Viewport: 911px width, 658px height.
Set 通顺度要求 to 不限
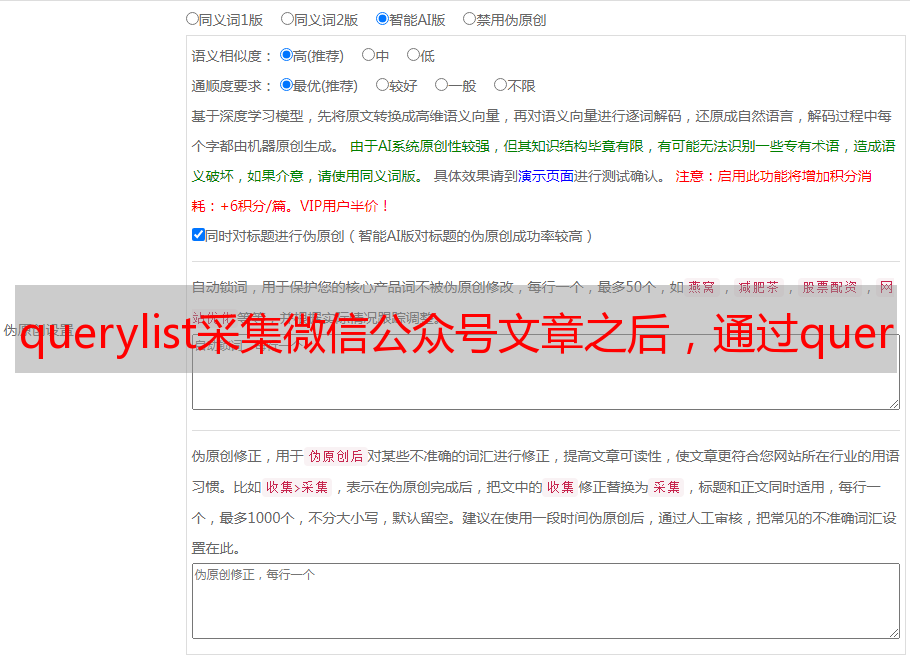click(500, 86)
